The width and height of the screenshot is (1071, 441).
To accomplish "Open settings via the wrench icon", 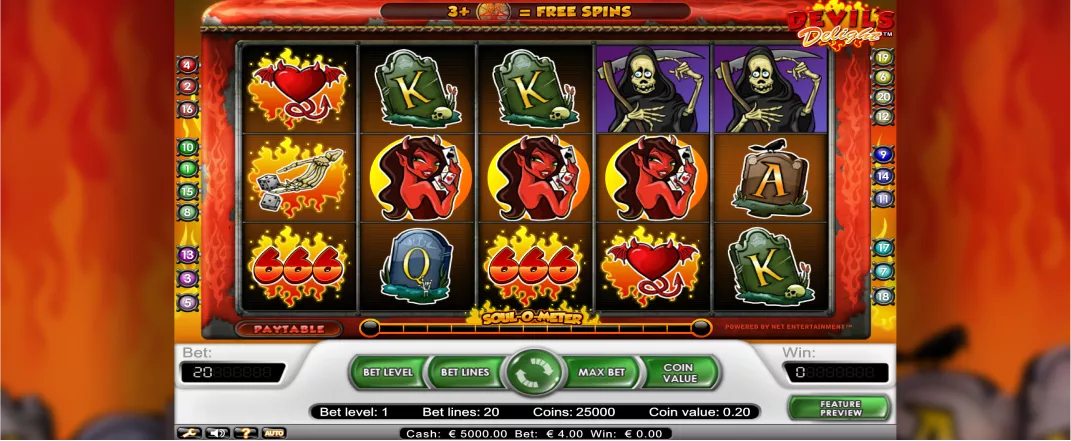I will click(189, 433).
